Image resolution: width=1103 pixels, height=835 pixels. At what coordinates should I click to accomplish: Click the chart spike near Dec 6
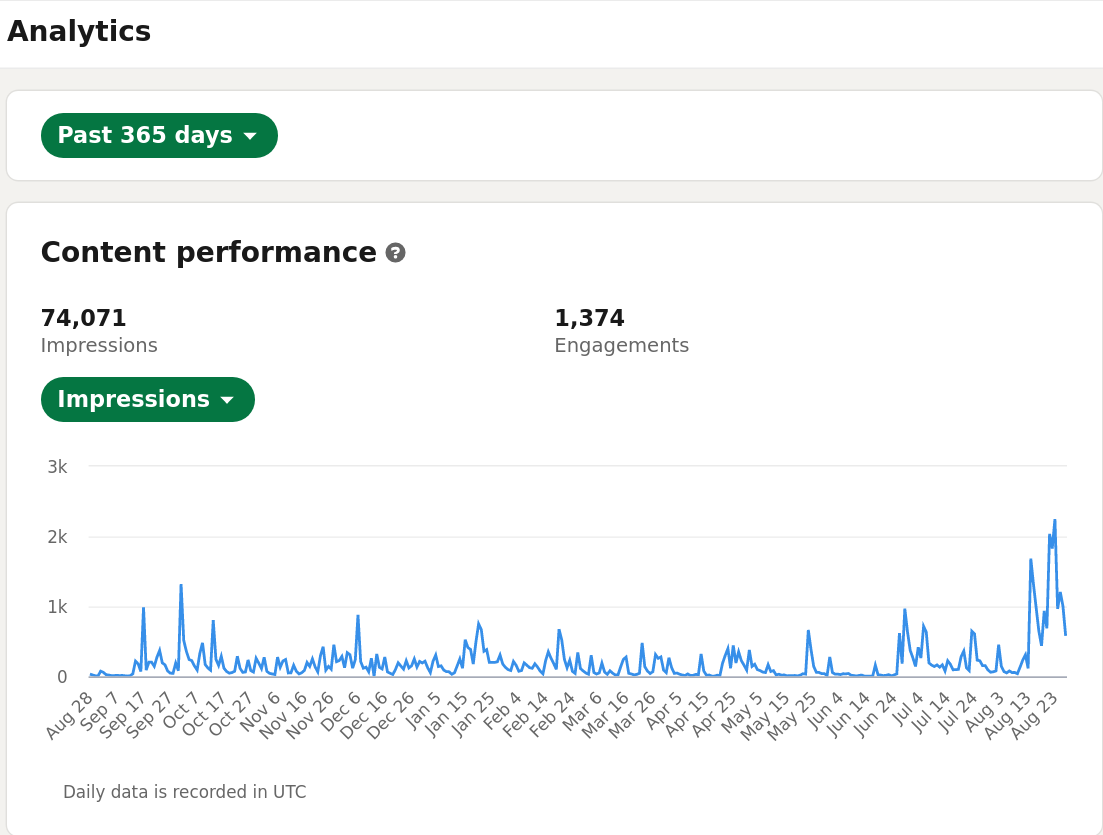(x=358, y=617)
